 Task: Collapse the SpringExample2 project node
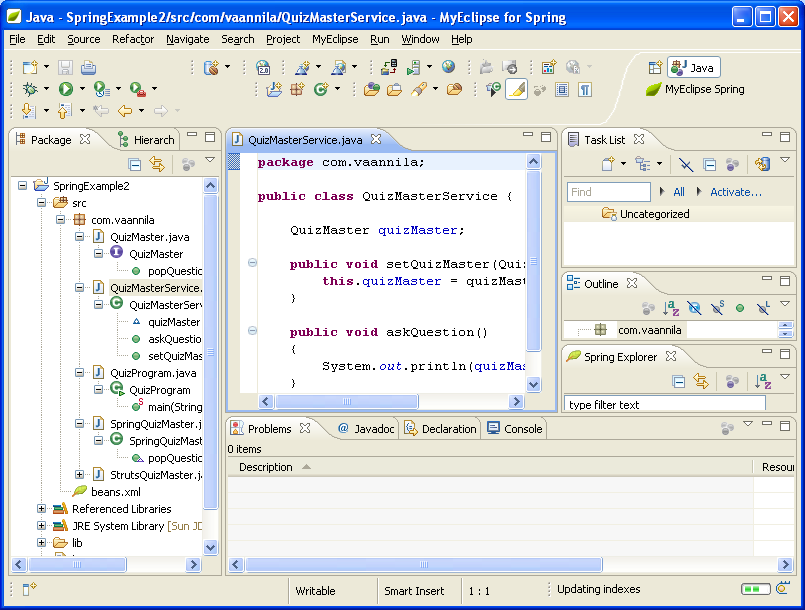(x=23, y=185)
